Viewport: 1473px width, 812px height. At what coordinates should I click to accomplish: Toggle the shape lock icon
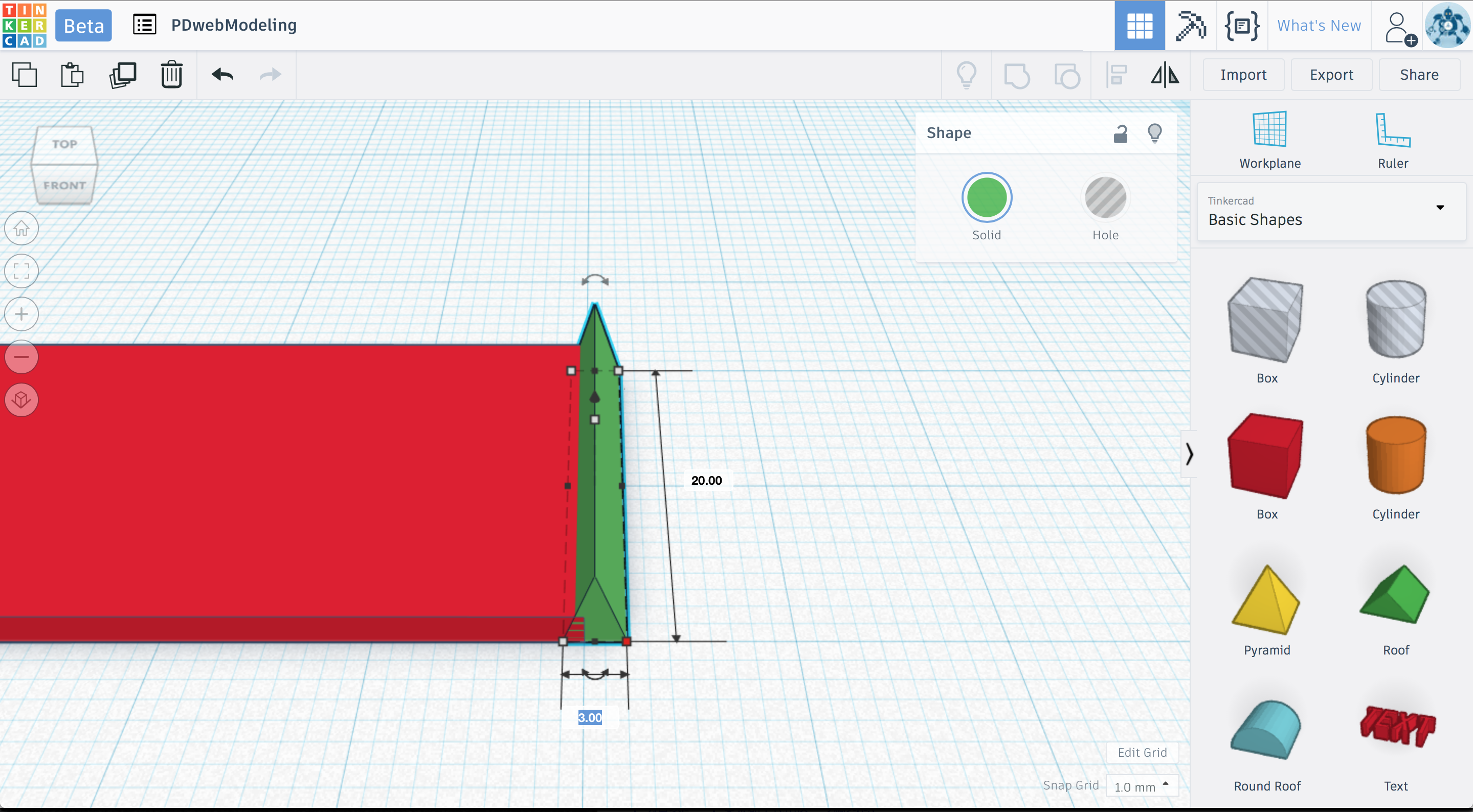click(x=1120, y=133)
